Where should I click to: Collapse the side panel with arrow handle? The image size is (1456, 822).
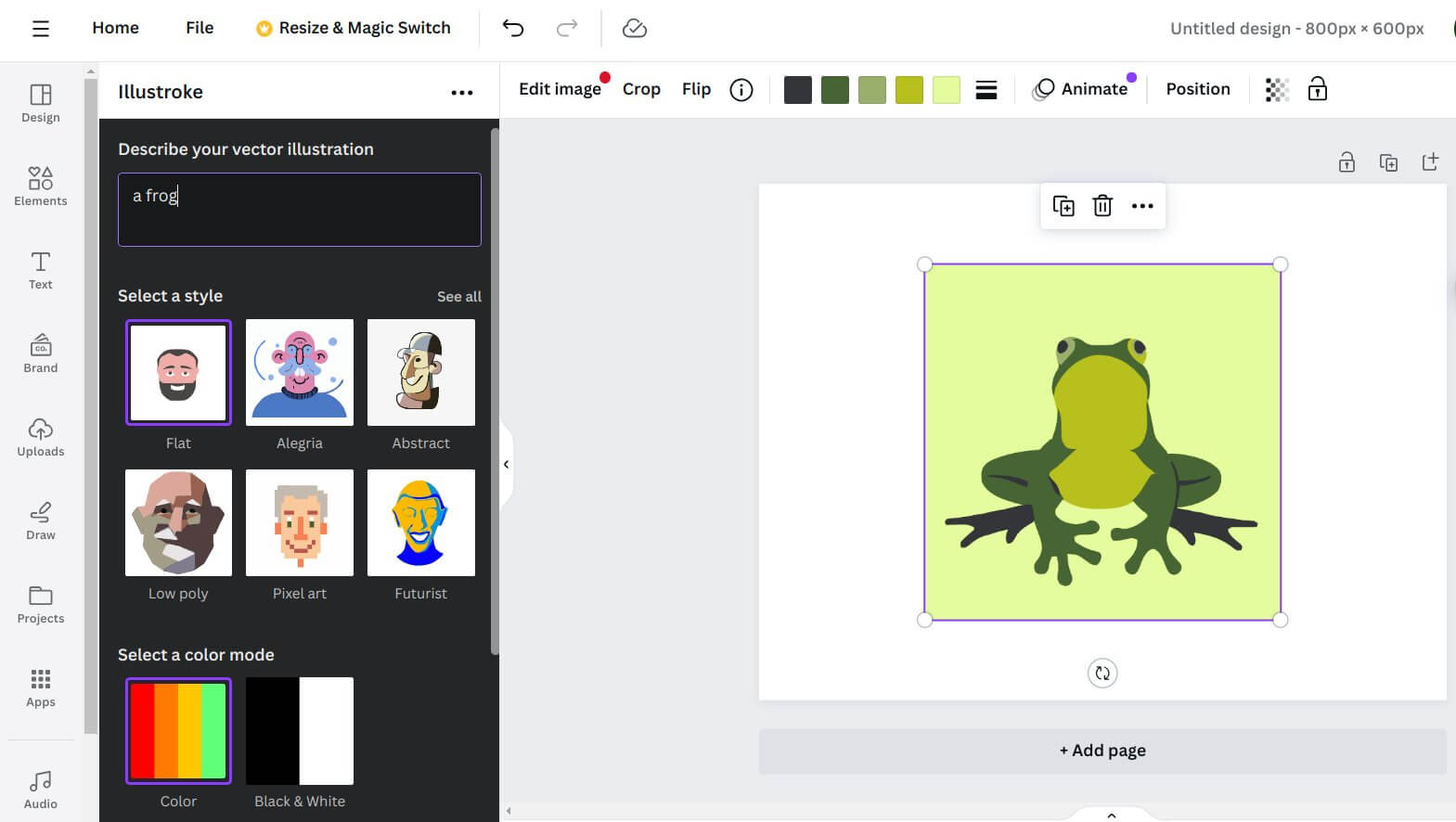point(507,464)
